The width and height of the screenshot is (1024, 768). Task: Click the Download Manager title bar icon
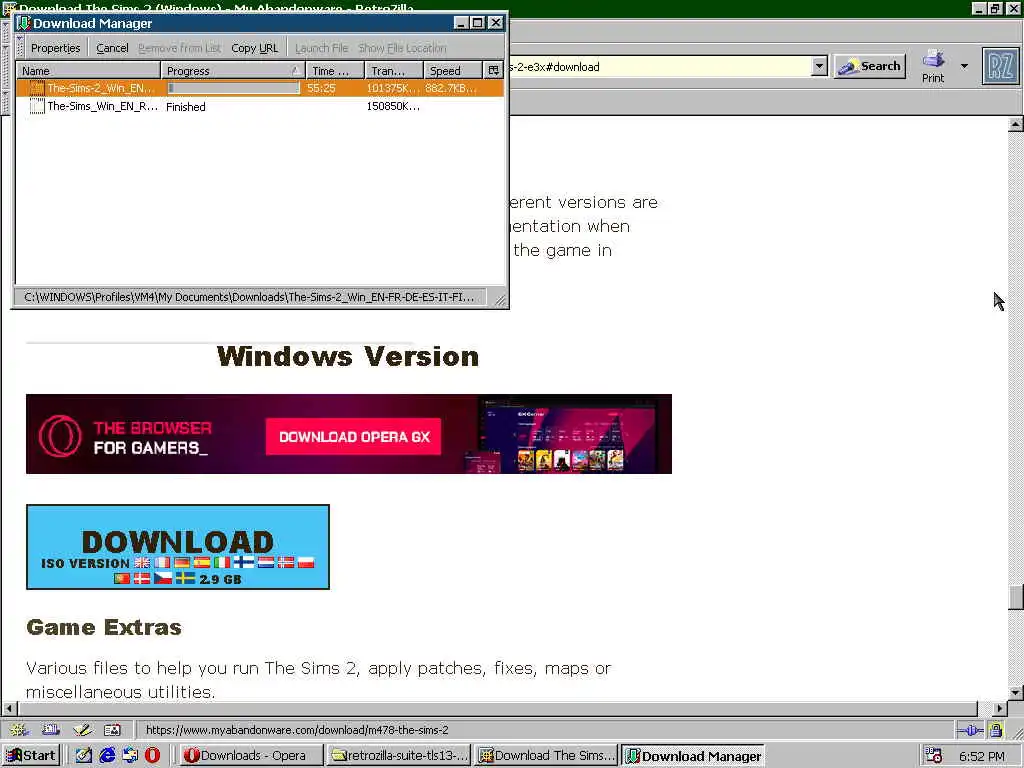click(x=24, y=23)
